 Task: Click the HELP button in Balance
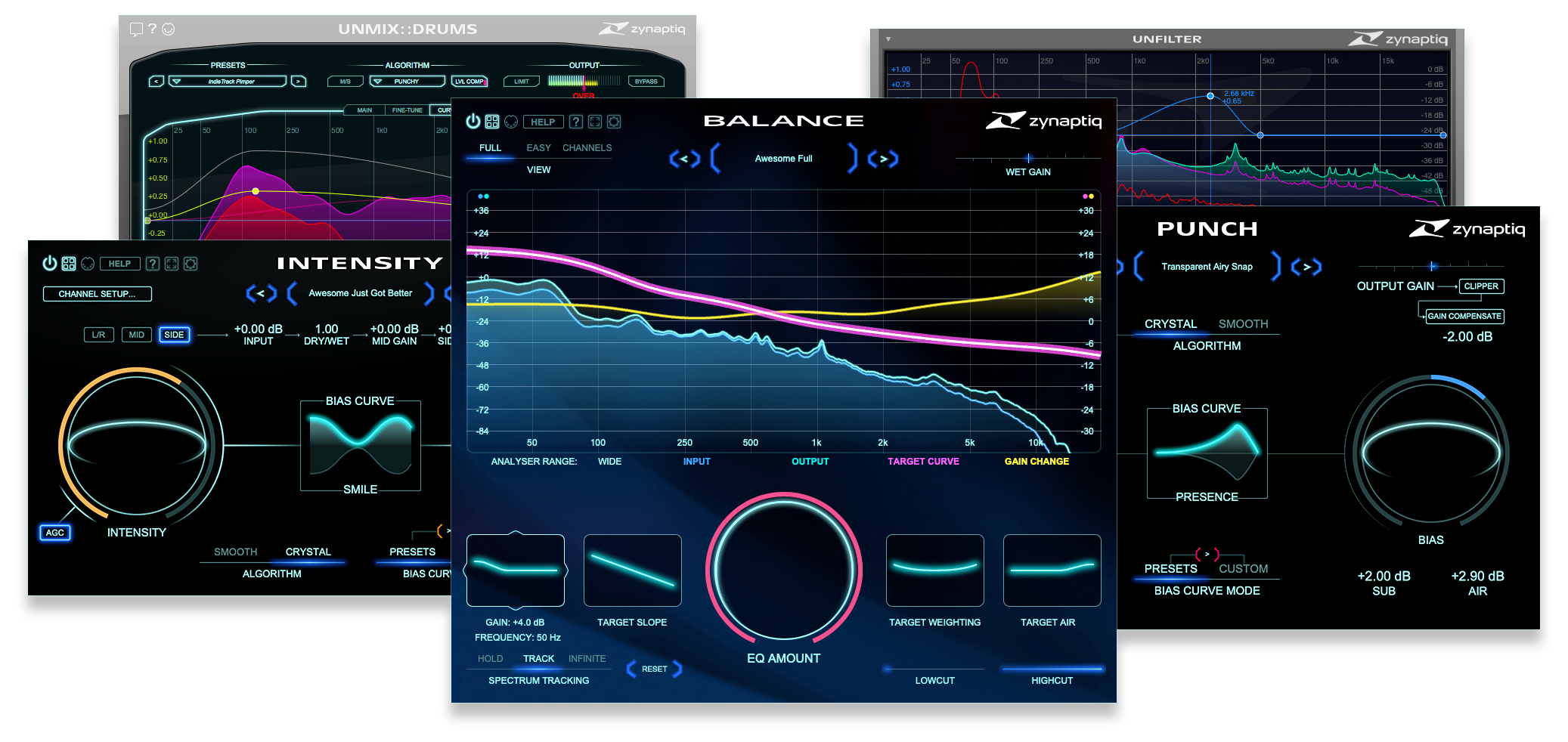[543, 122]
